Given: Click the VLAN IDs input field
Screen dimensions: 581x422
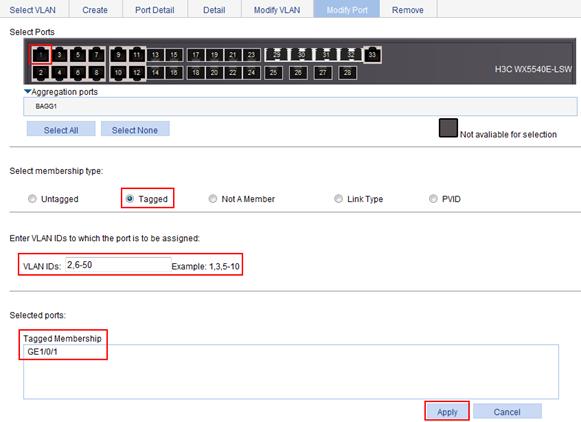Looking at the screenshot, I should 118,265.
